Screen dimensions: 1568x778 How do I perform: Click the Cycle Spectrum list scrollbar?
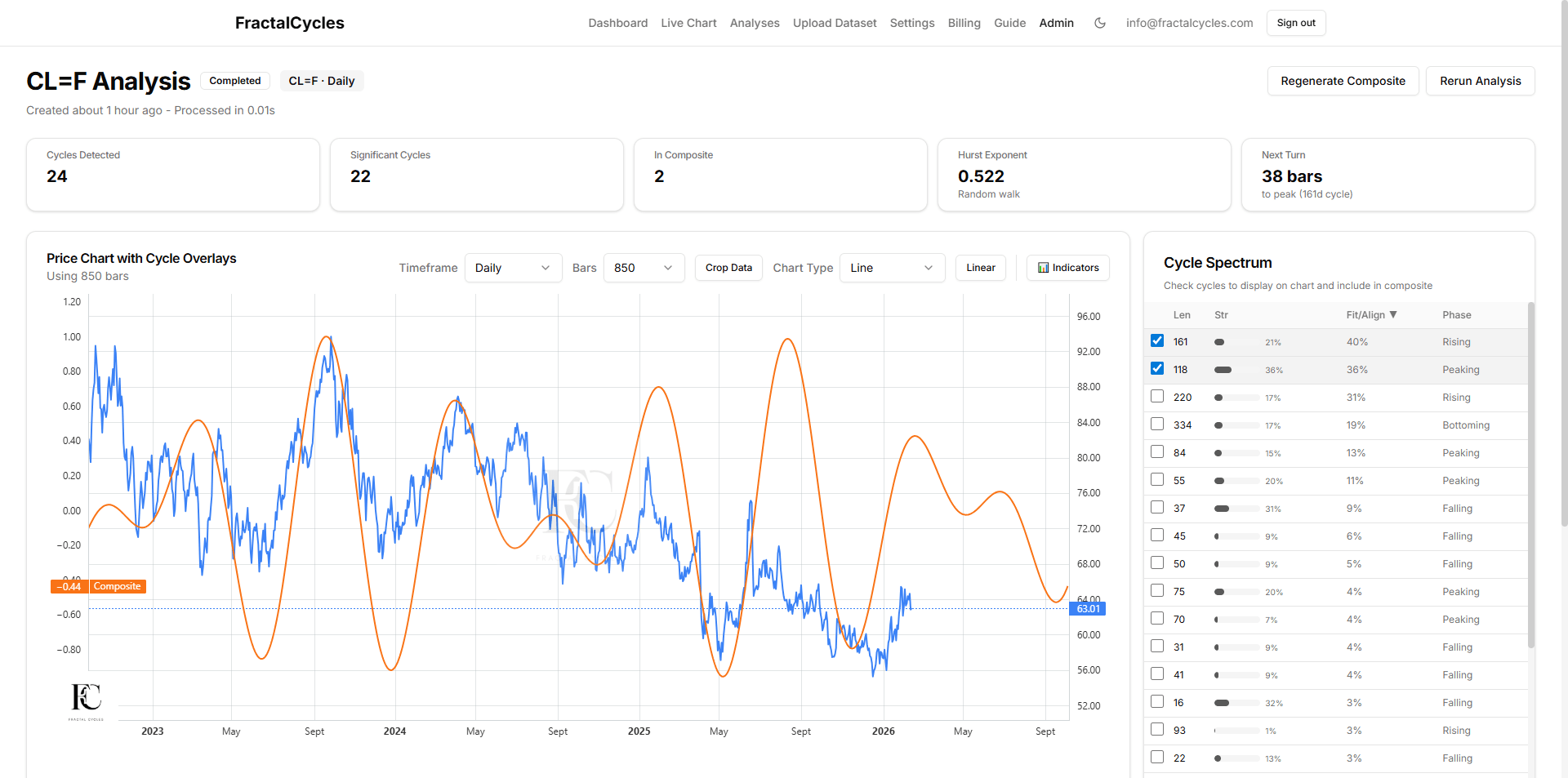(1531, 475)
